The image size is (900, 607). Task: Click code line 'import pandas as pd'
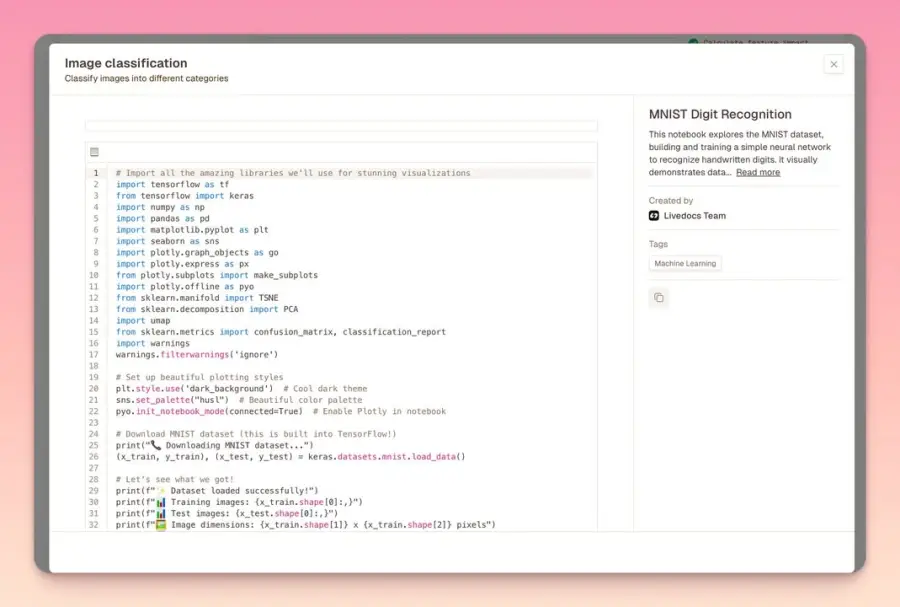[x=162, y=219]
